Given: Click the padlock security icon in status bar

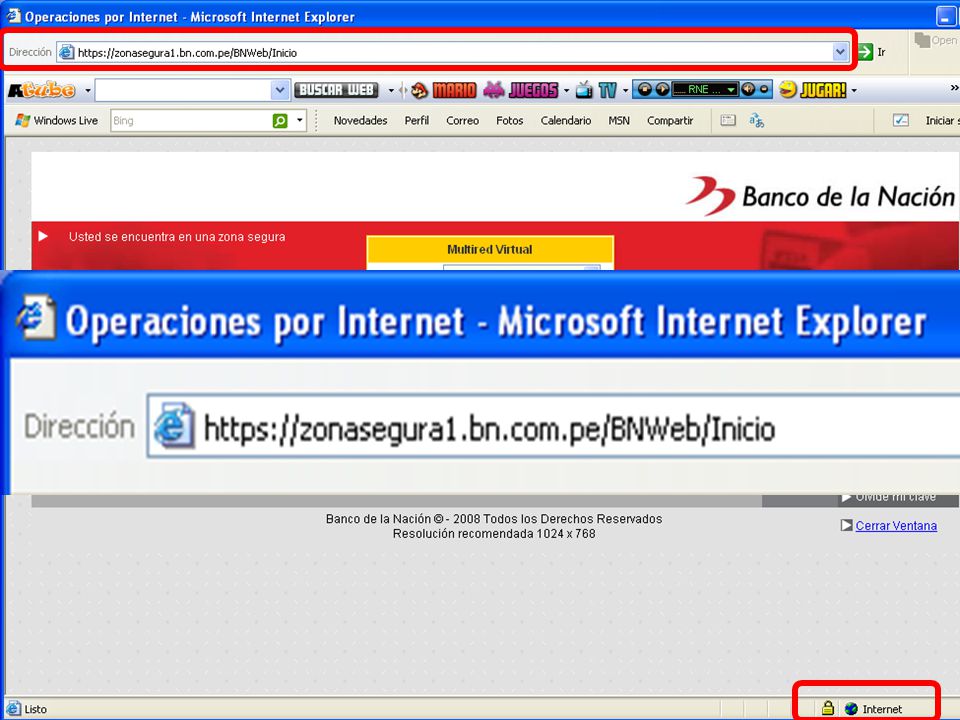Looking at the screenshot, I should coord(828,708).
